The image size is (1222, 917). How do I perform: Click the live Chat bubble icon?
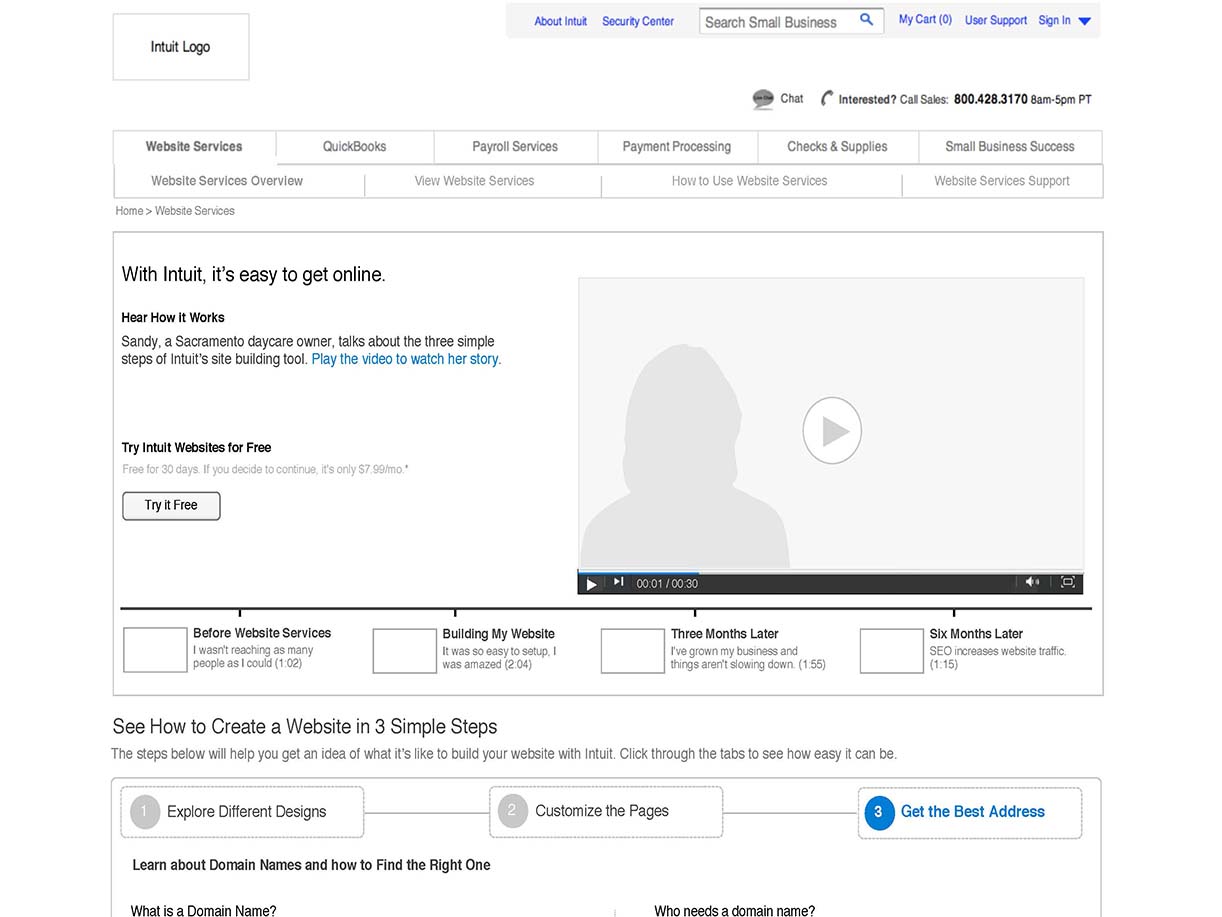[763, 99]
